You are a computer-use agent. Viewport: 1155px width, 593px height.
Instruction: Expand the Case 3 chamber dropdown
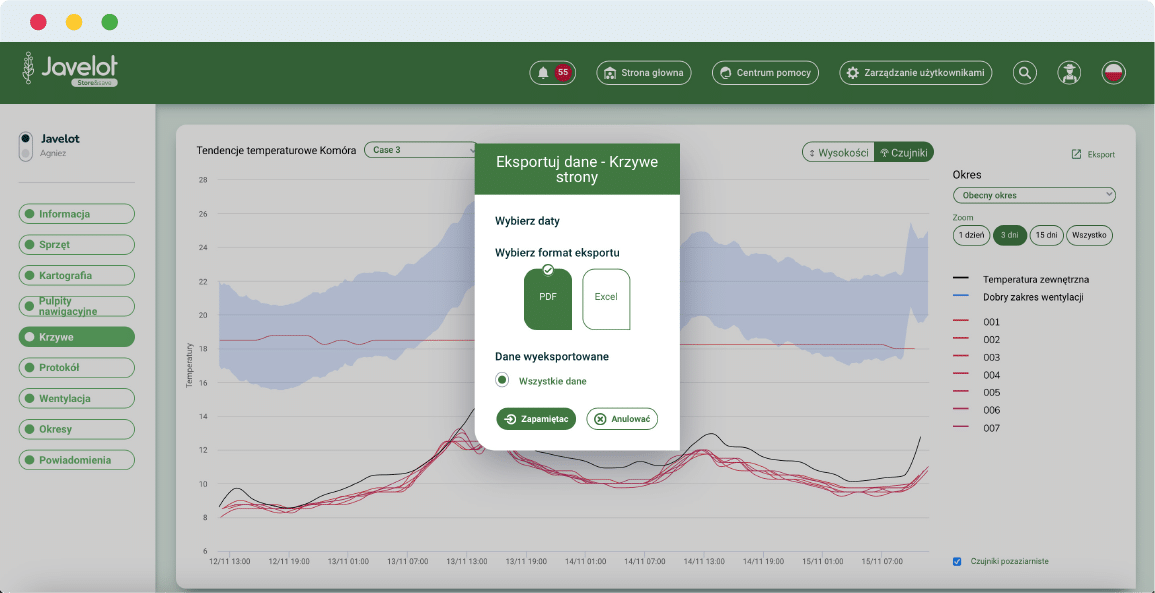pyautogui.click(x=421, y=150)
